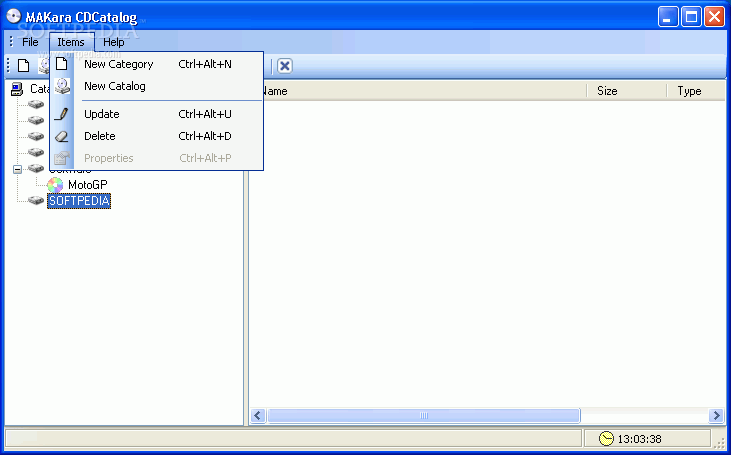Image resolution: width=731 pixels, height=455 pixels.
Task: Click the MAKara CDCatalog title bar CD icon
Action: [x=14, y=17]
